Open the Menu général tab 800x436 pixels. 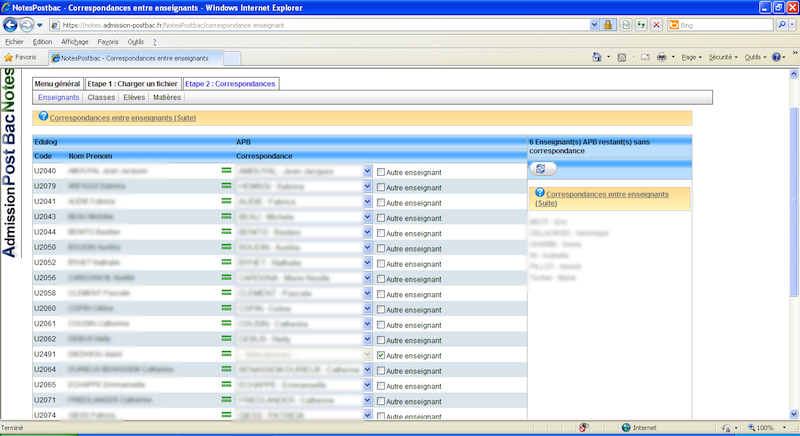click(x=57, y=84)
